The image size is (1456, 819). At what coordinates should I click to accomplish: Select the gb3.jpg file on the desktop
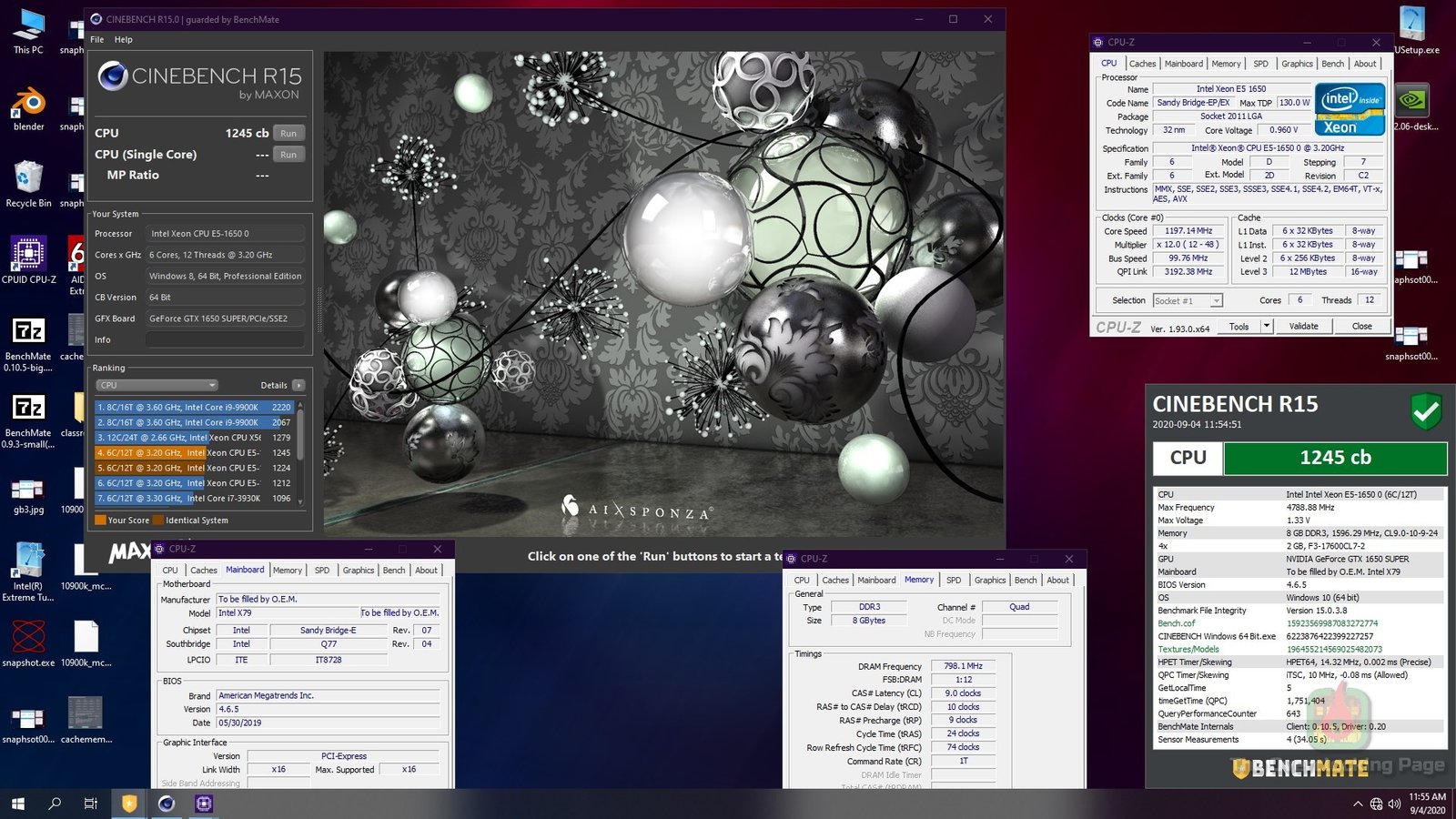coord(28,491)
